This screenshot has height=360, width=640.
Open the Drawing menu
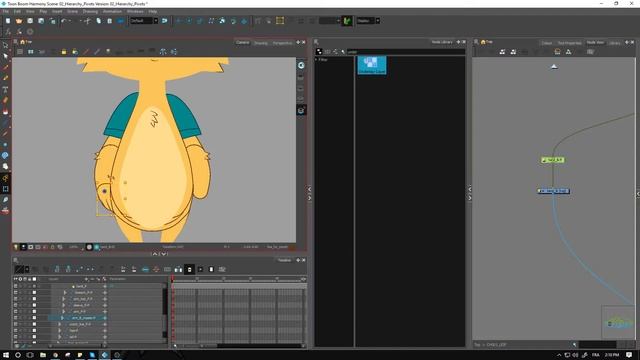[90, 11]
